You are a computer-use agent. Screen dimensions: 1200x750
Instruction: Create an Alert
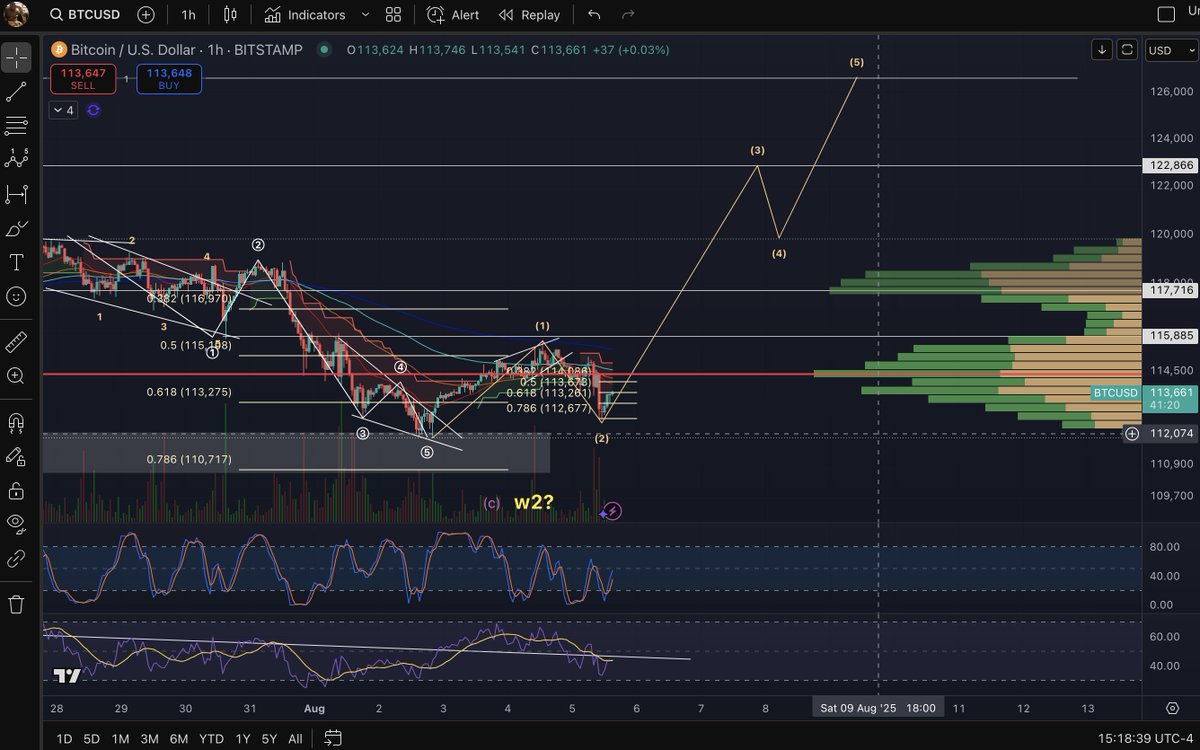coord(453,15)
